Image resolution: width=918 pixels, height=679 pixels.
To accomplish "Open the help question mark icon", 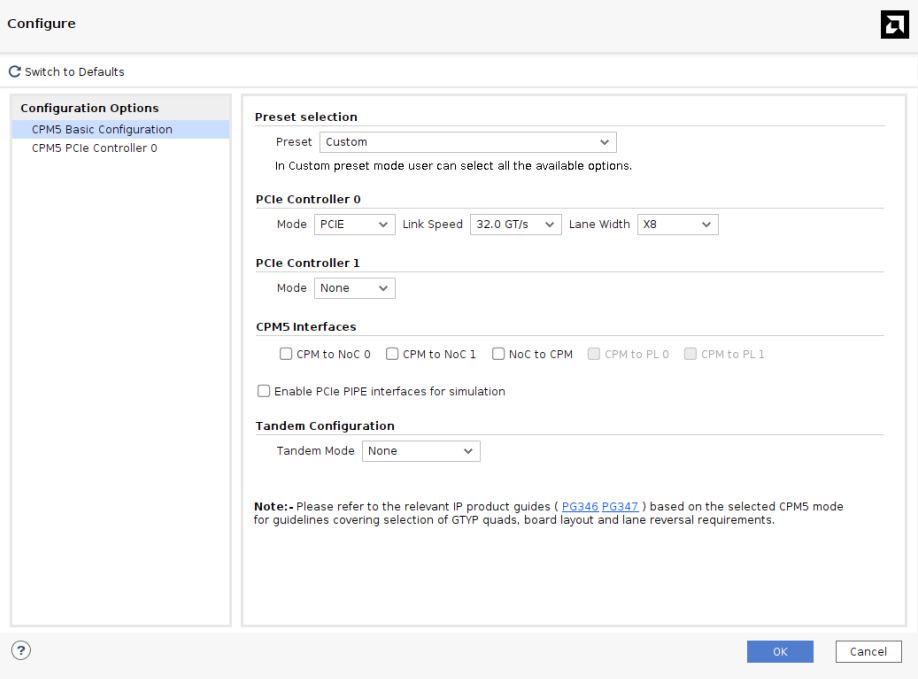I will click(x=20, y=650).
